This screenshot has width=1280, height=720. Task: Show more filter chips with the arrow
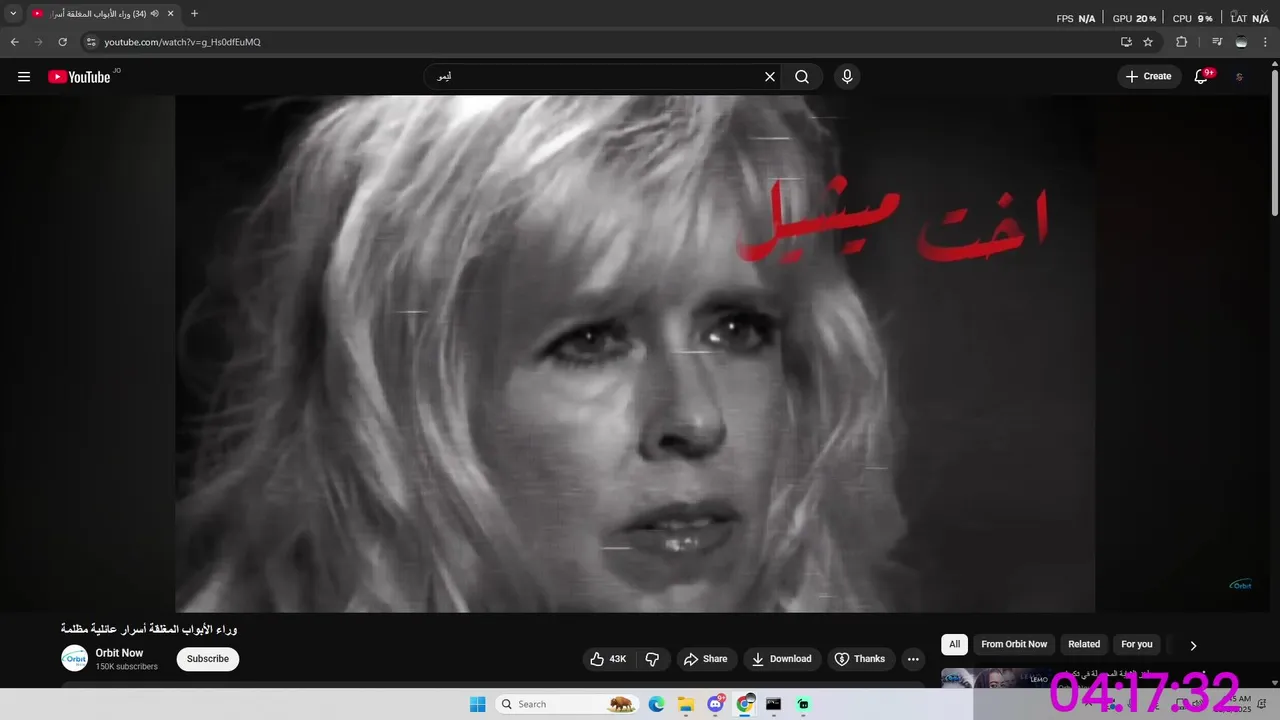point(1193,645)
